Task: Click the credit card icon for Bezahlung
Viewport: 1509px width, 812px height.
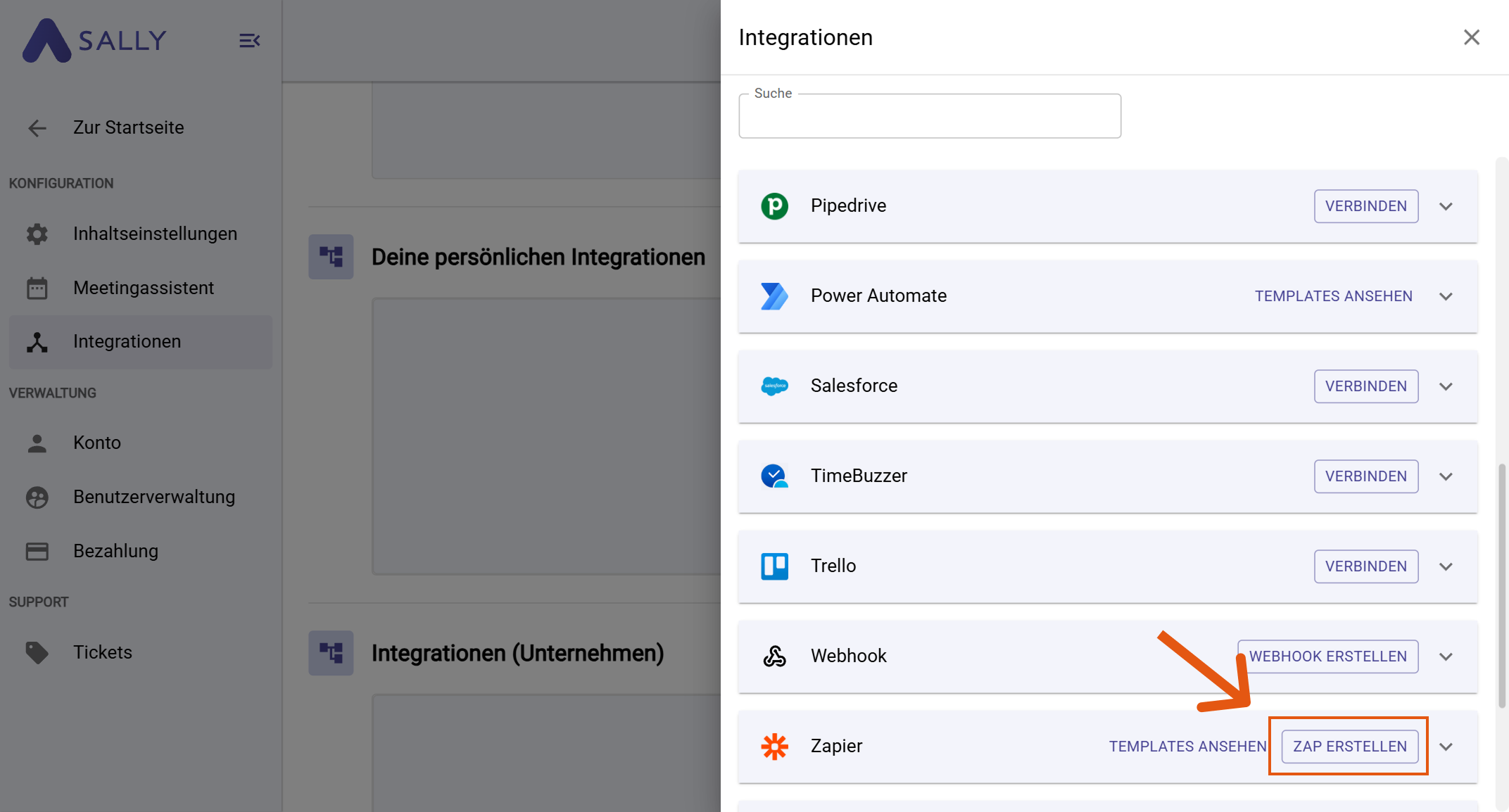Action: 37,551
